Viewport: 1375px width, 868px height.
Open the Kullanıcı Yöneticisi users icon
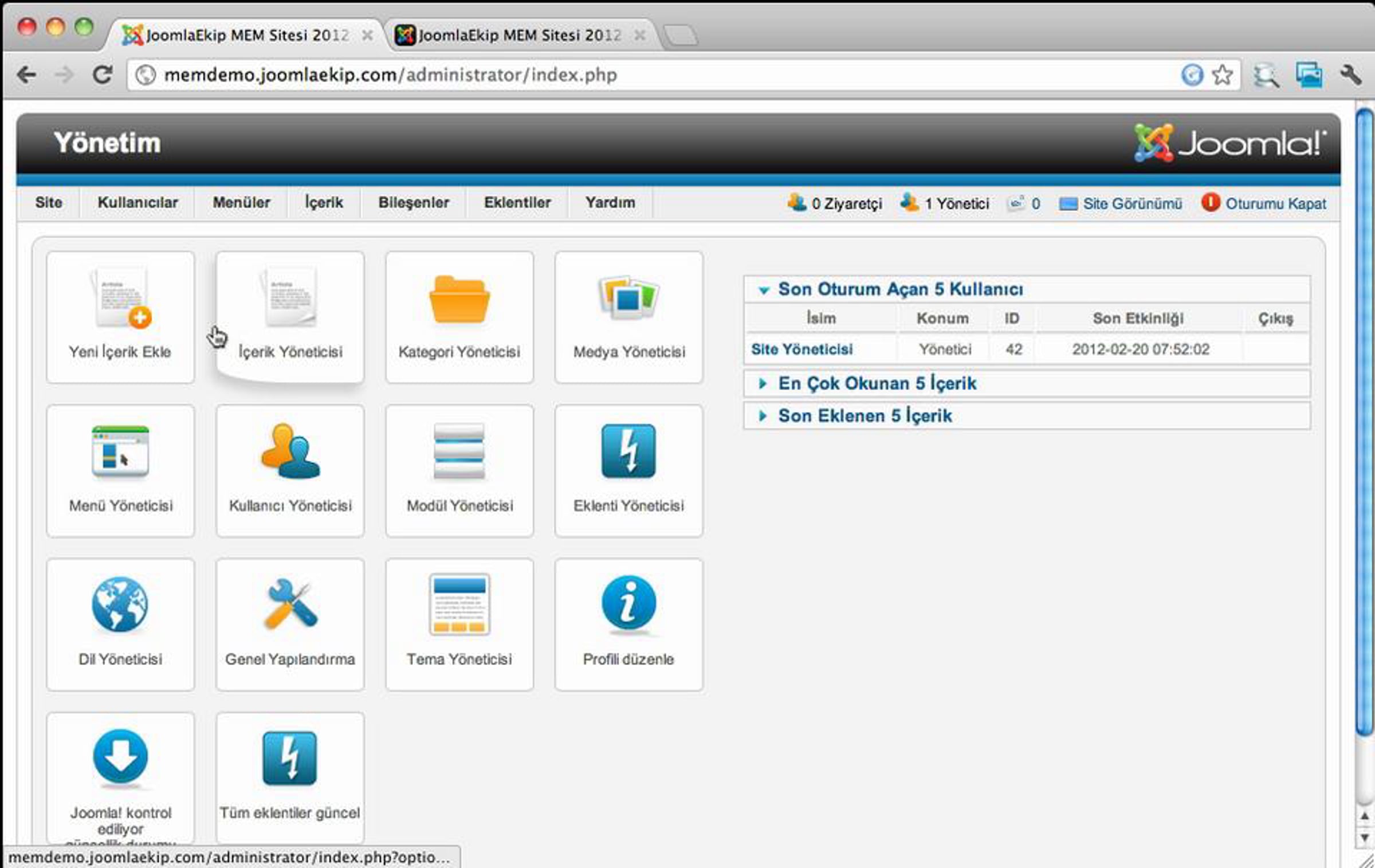[x=290, y=451]
